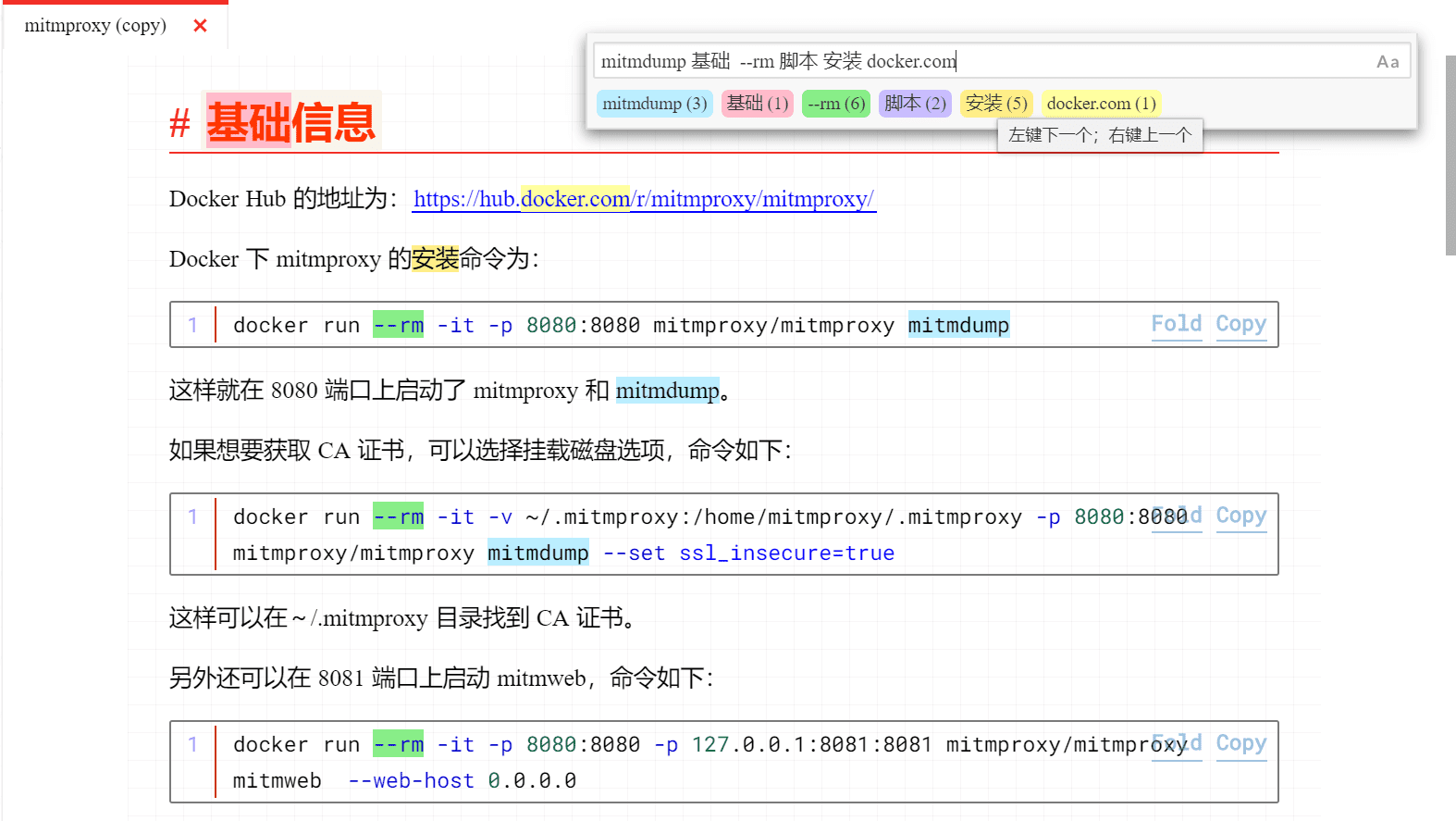
Task: Copy the mitmweb docker command
Action: [1240, 743]
